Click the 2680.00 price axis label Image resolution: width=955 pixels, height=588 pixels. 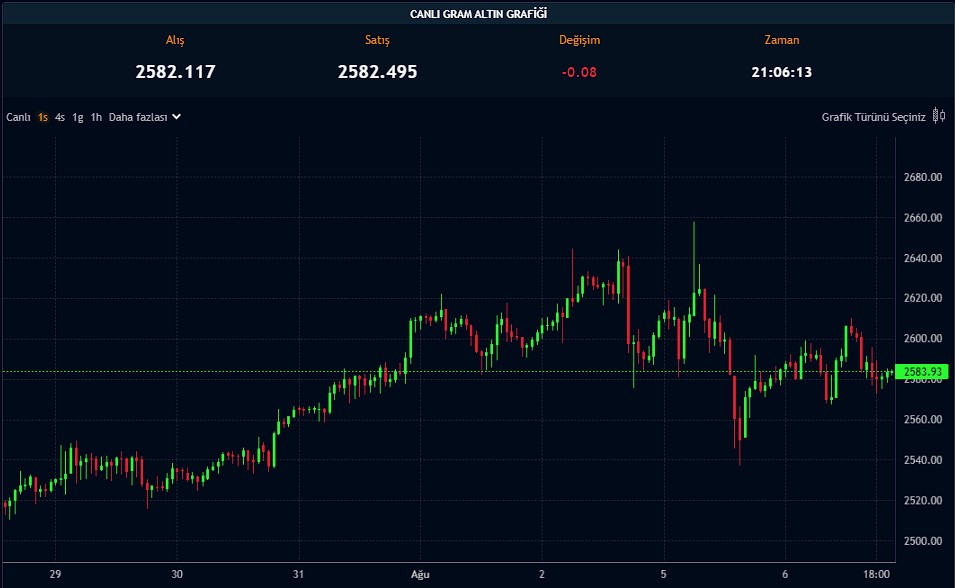tap(922, 177)
